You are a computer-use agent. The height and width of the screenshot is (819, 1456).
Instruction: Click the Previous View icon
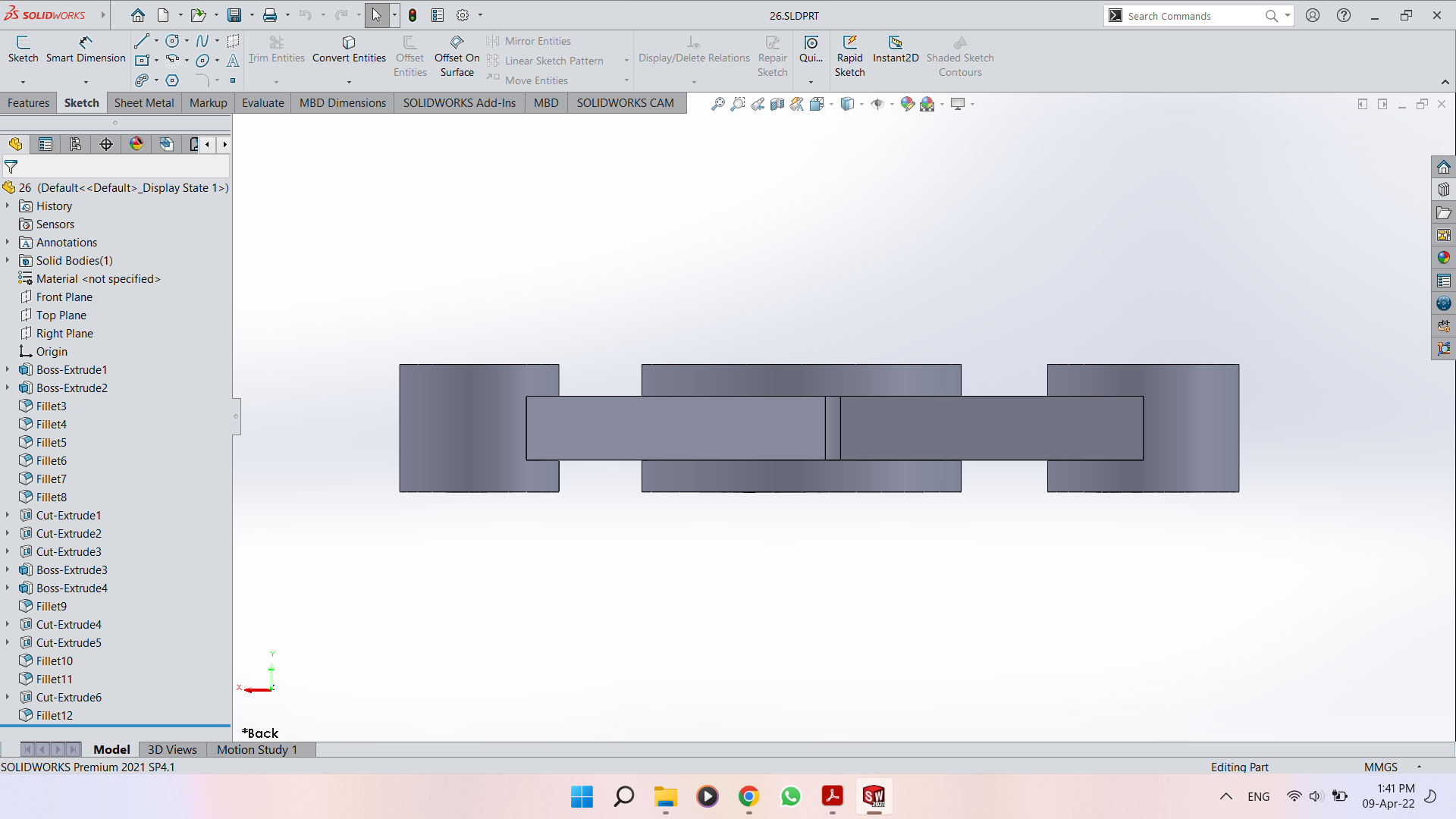point(757,104)
